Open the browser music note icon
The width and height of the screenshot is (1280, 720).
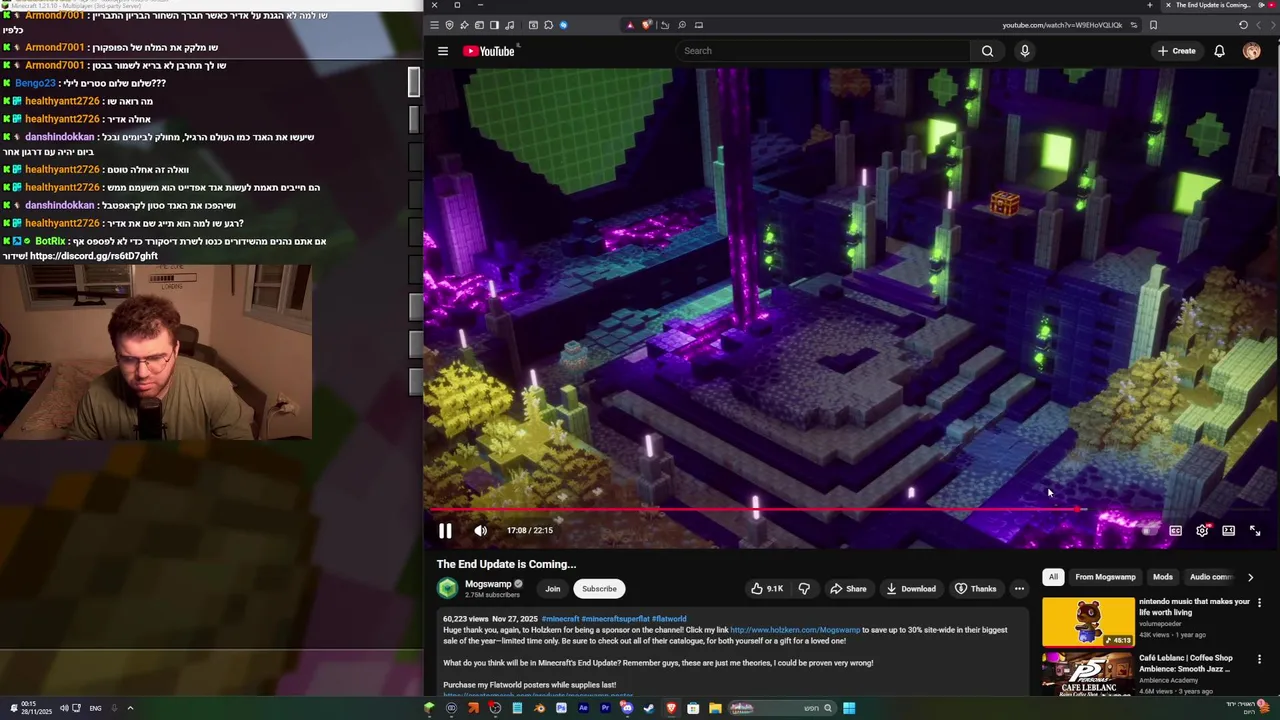pos(510,25)
